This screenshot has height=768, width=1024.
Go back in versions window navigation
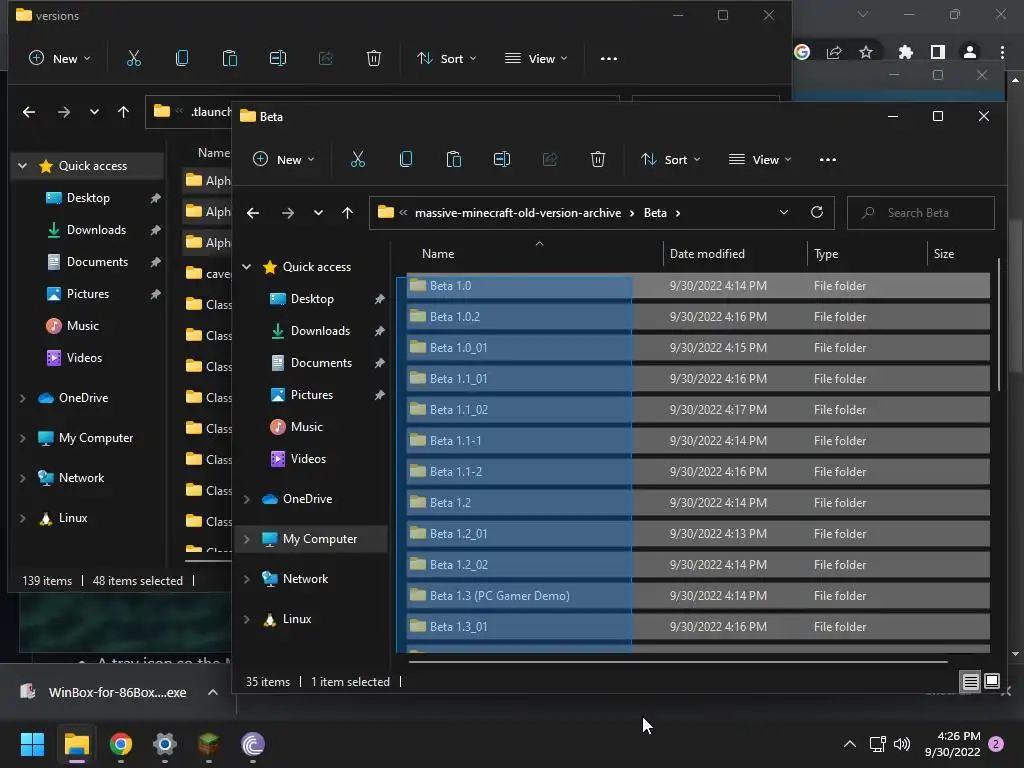point(29,112)
